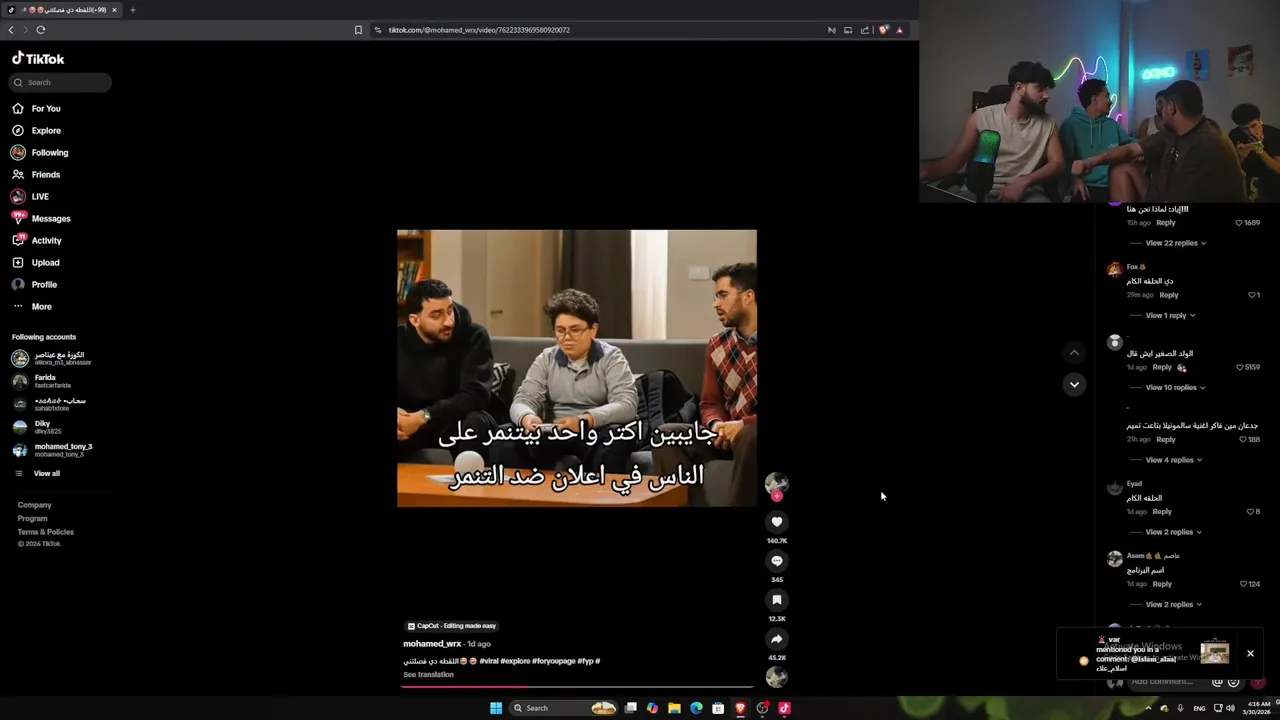Expand View 1 reply

click(1170, 315)
